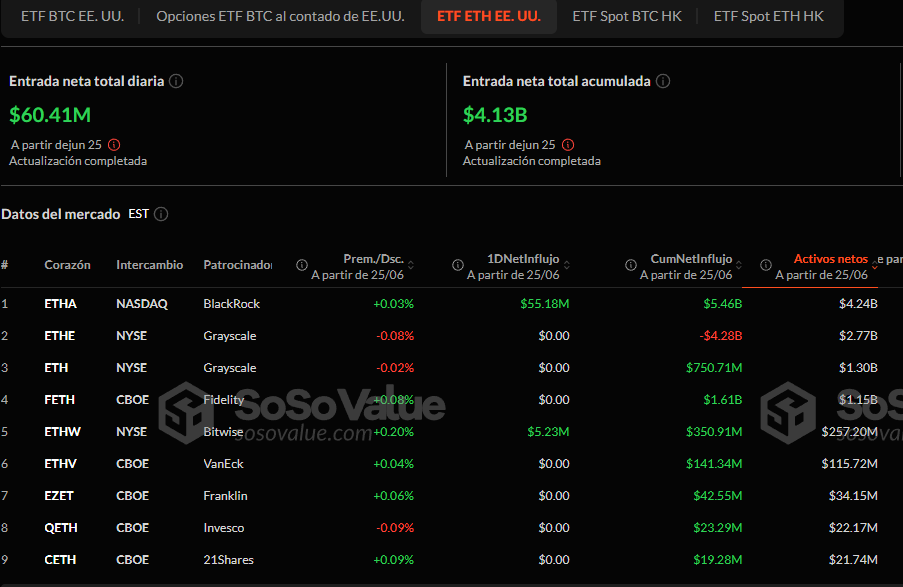903x587 pixels.
Task: Click info icon next to Entrada neta total diaria
Action: (176, 81)
